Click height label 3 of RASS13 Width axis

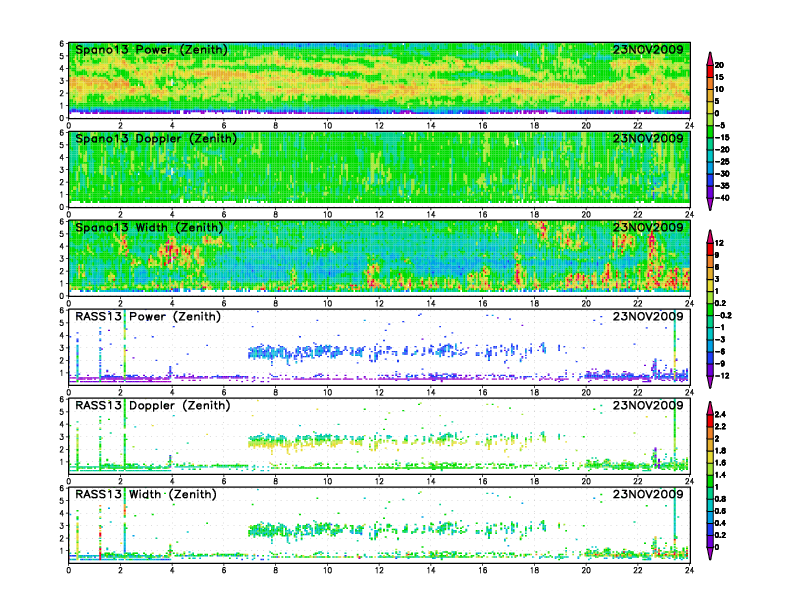[x=62, y=526]
